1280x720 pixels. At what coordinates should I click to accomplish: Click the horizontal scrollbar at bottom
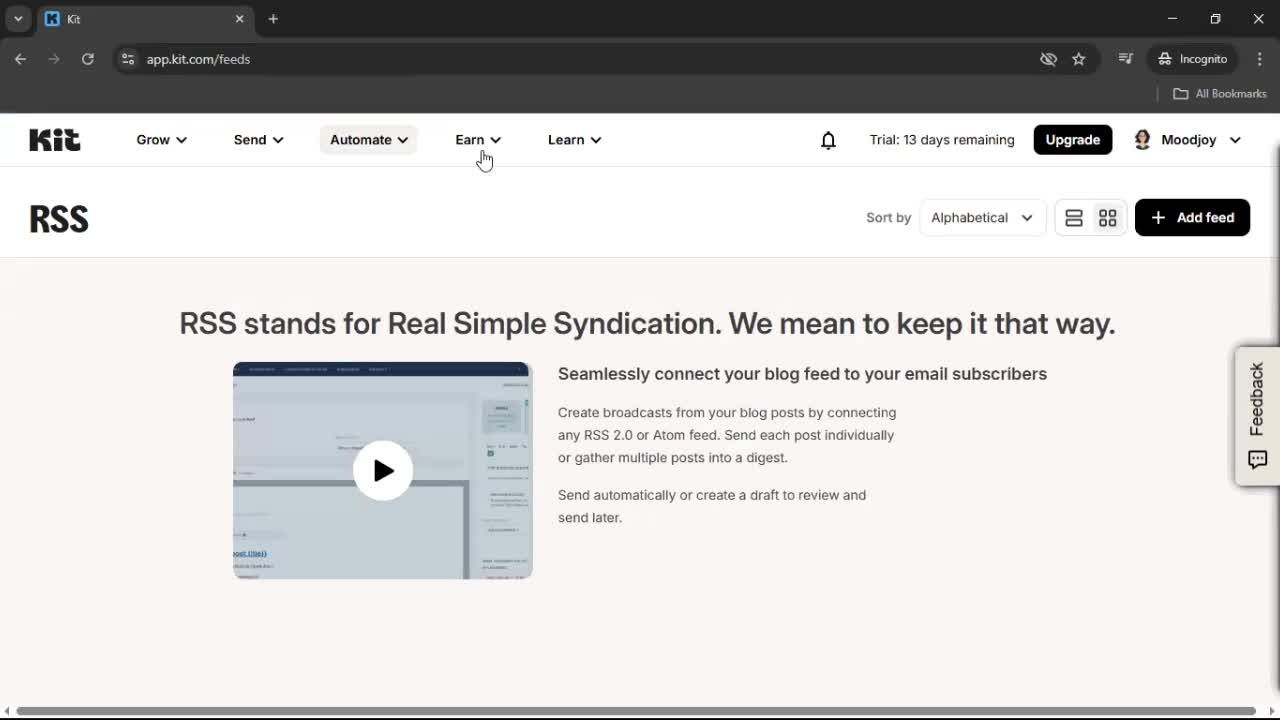tap(635, 711)
